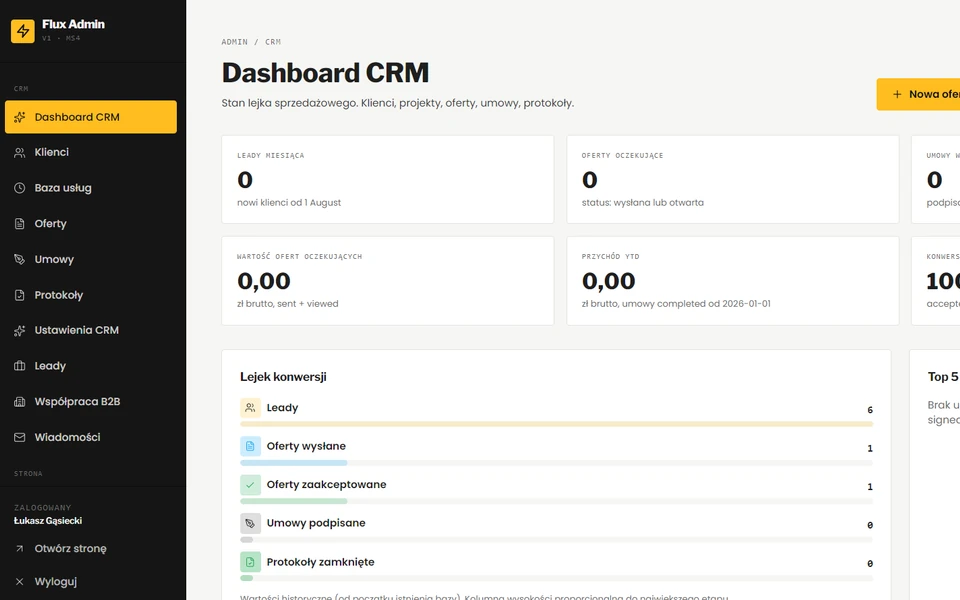The image size is (960, 600).
Task: Click the Przychód YTD stat card
Action: pos(733,281)
